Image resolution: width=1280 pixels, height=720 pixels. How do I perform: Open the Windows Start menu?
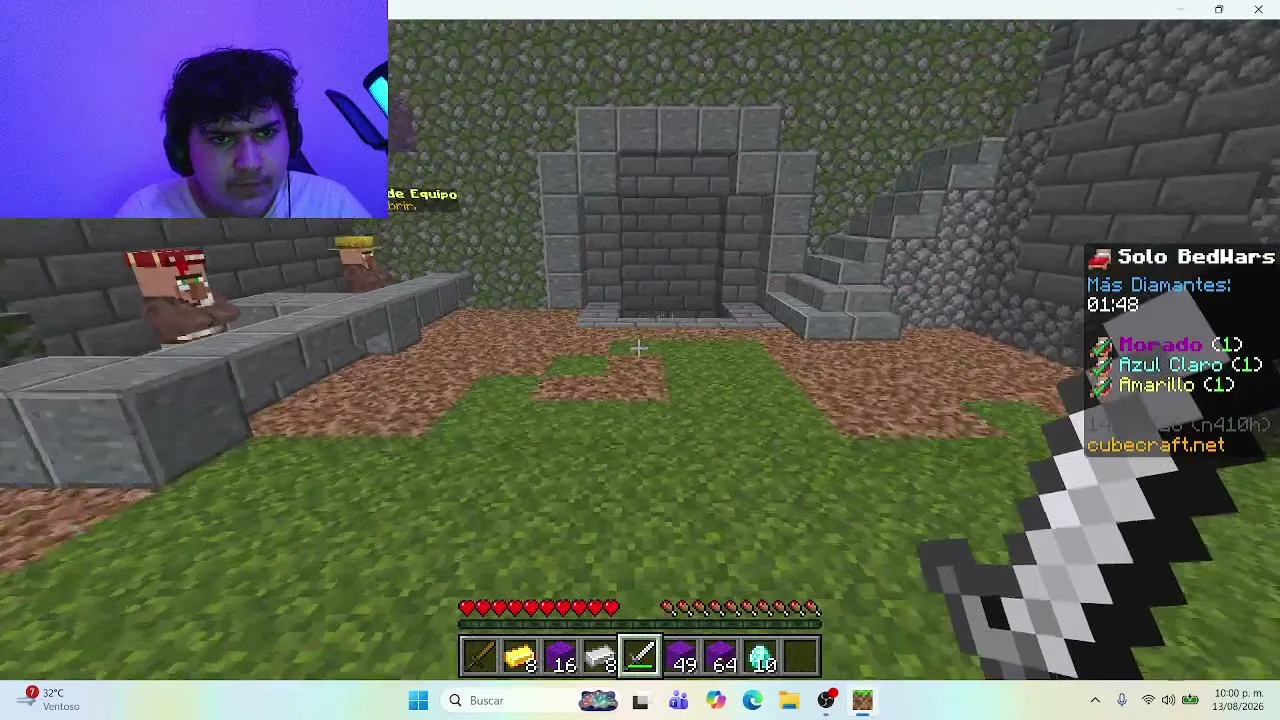coord(418,700)
